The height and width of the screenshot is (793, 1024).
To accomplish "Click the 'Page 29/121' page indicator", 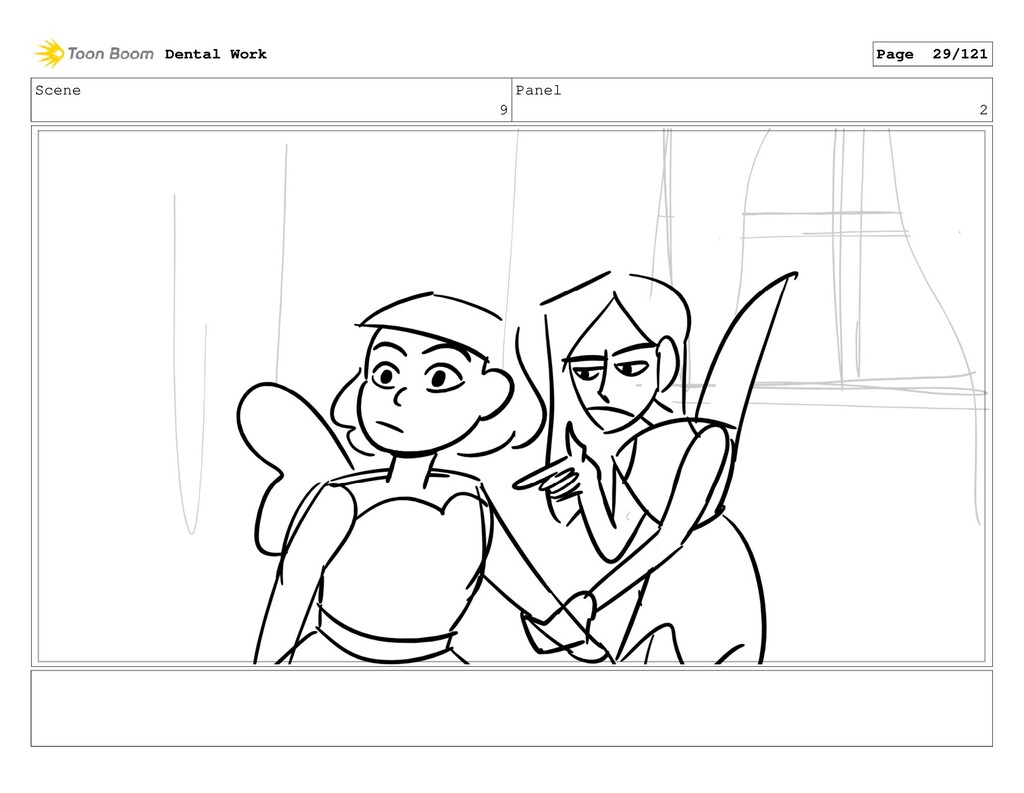I will (932, 54).
